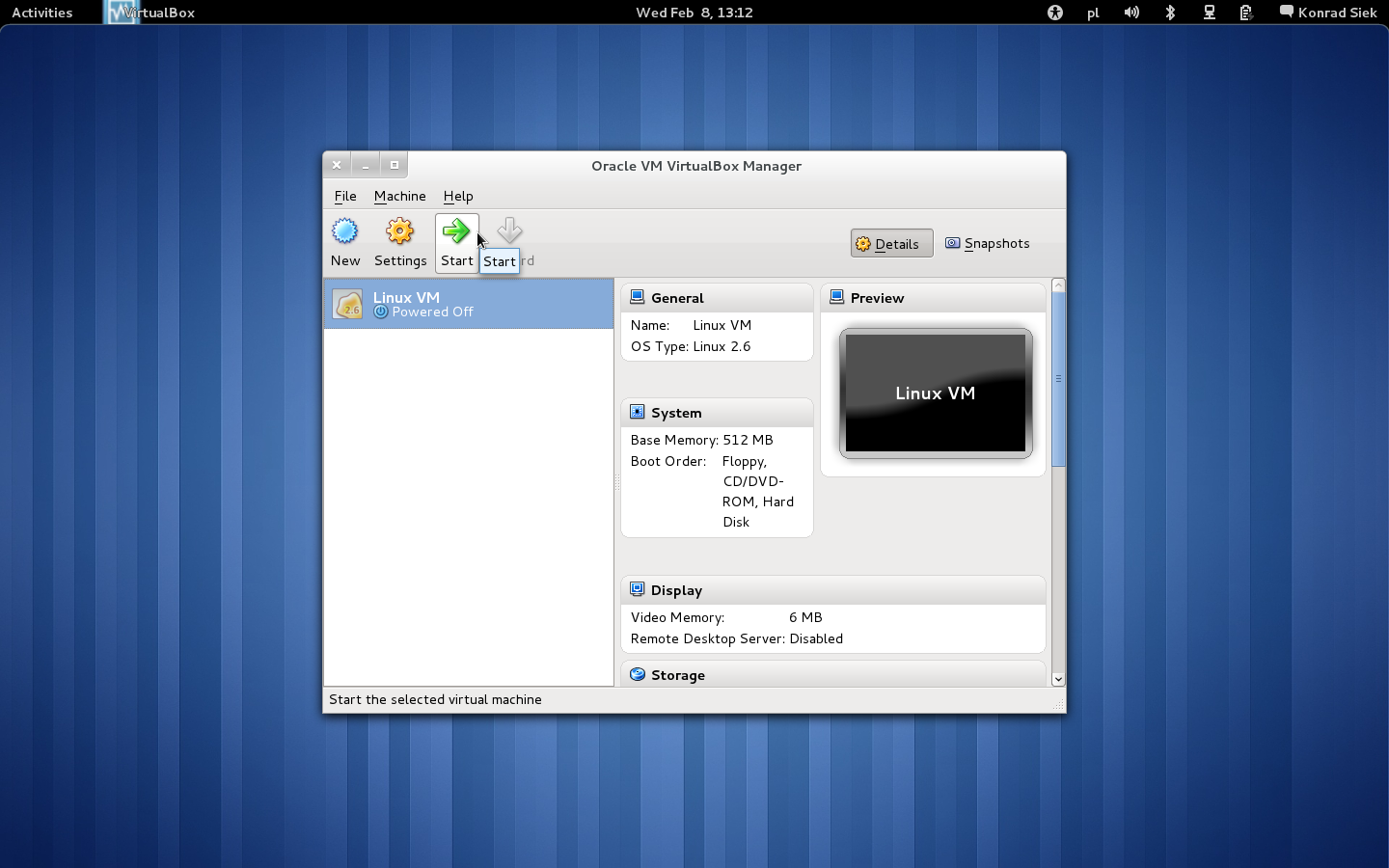
Task: Click the Name: Linux VM row
Action: click(691, 325)
